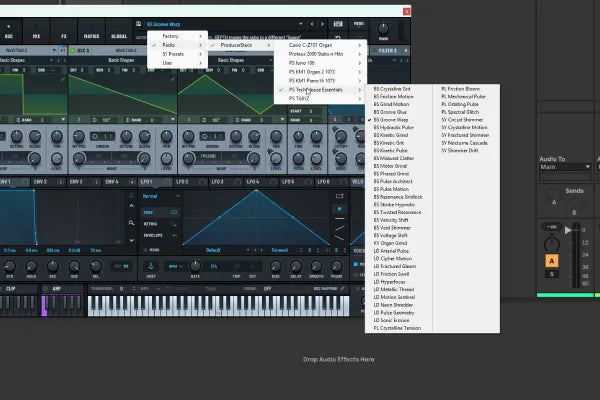Viewport: 600px width, 400px height.
Task: Click the LFO anchor icon
Action: (151, 266)
